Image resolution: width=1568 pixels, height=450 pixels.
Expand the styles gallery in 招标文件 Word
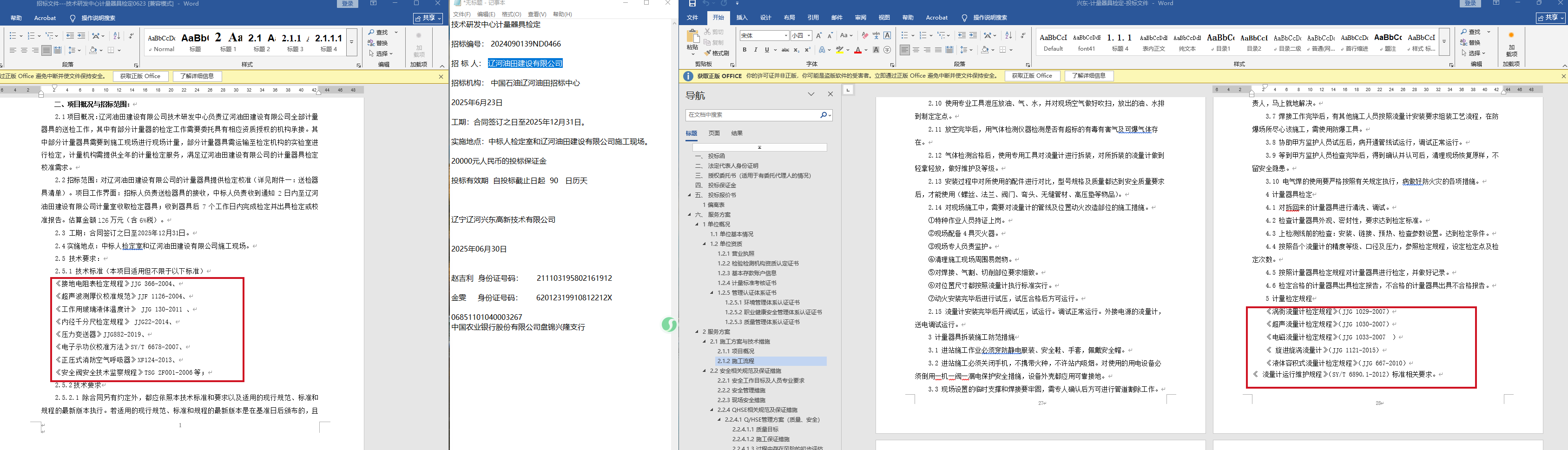351,43
